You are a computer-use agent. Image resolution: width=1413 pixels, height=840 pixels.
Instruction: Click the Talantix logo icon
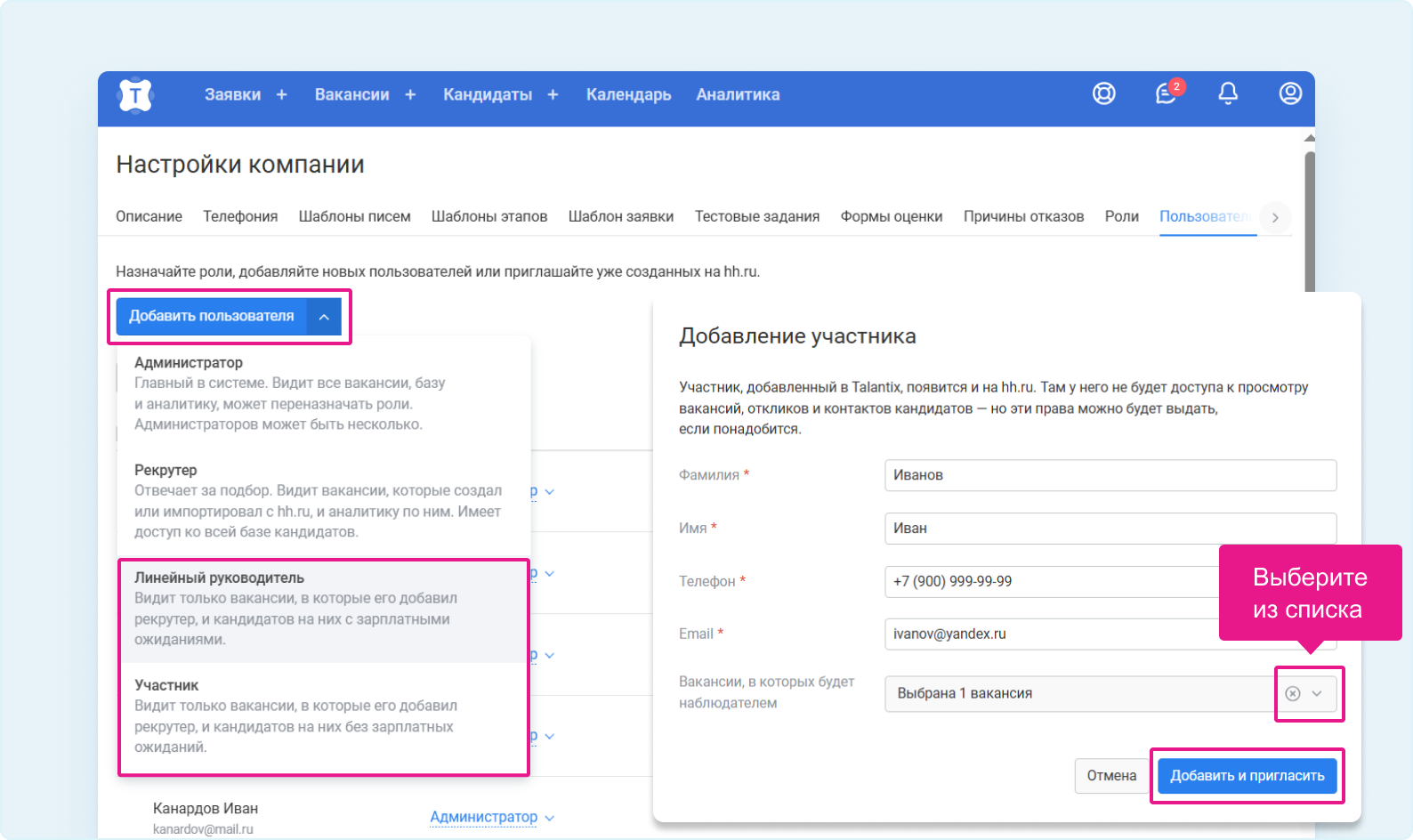(135, 95)
